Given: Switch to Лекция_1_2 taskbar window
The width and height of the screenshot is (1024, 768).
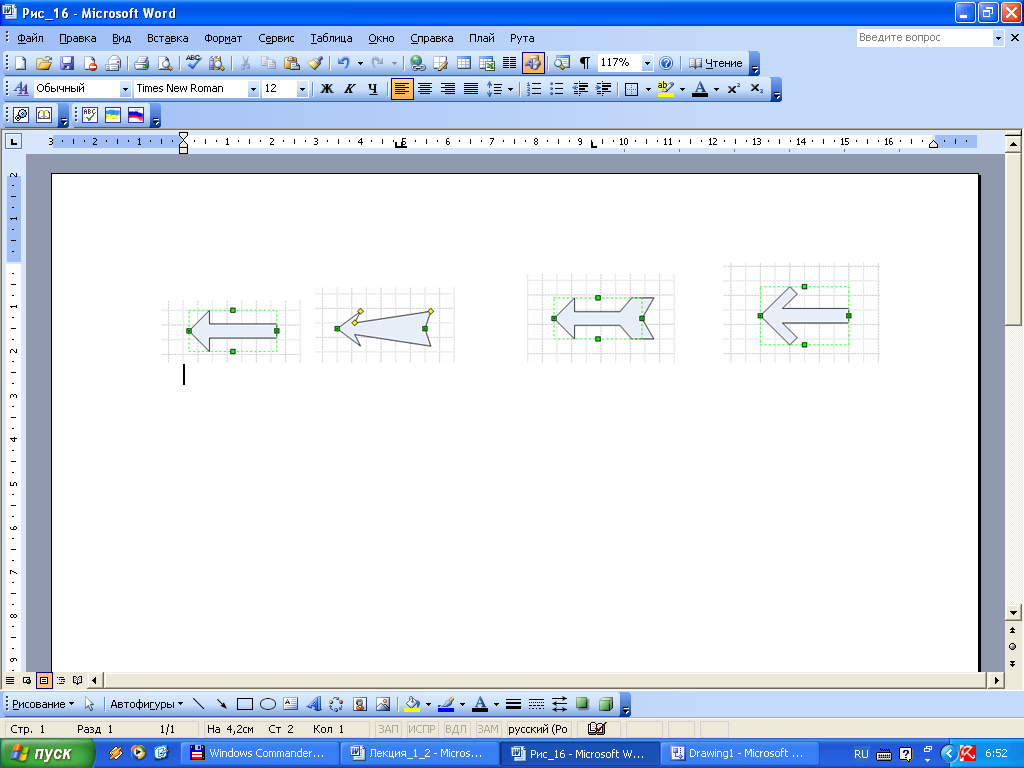Looking at the screenshot, I should pos(419,754).
